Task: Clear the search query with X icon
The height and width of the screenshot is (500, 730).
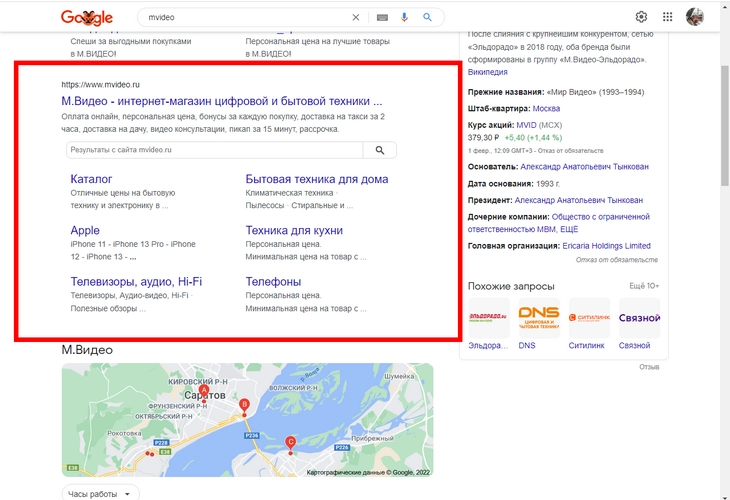Action: [356, 17]
